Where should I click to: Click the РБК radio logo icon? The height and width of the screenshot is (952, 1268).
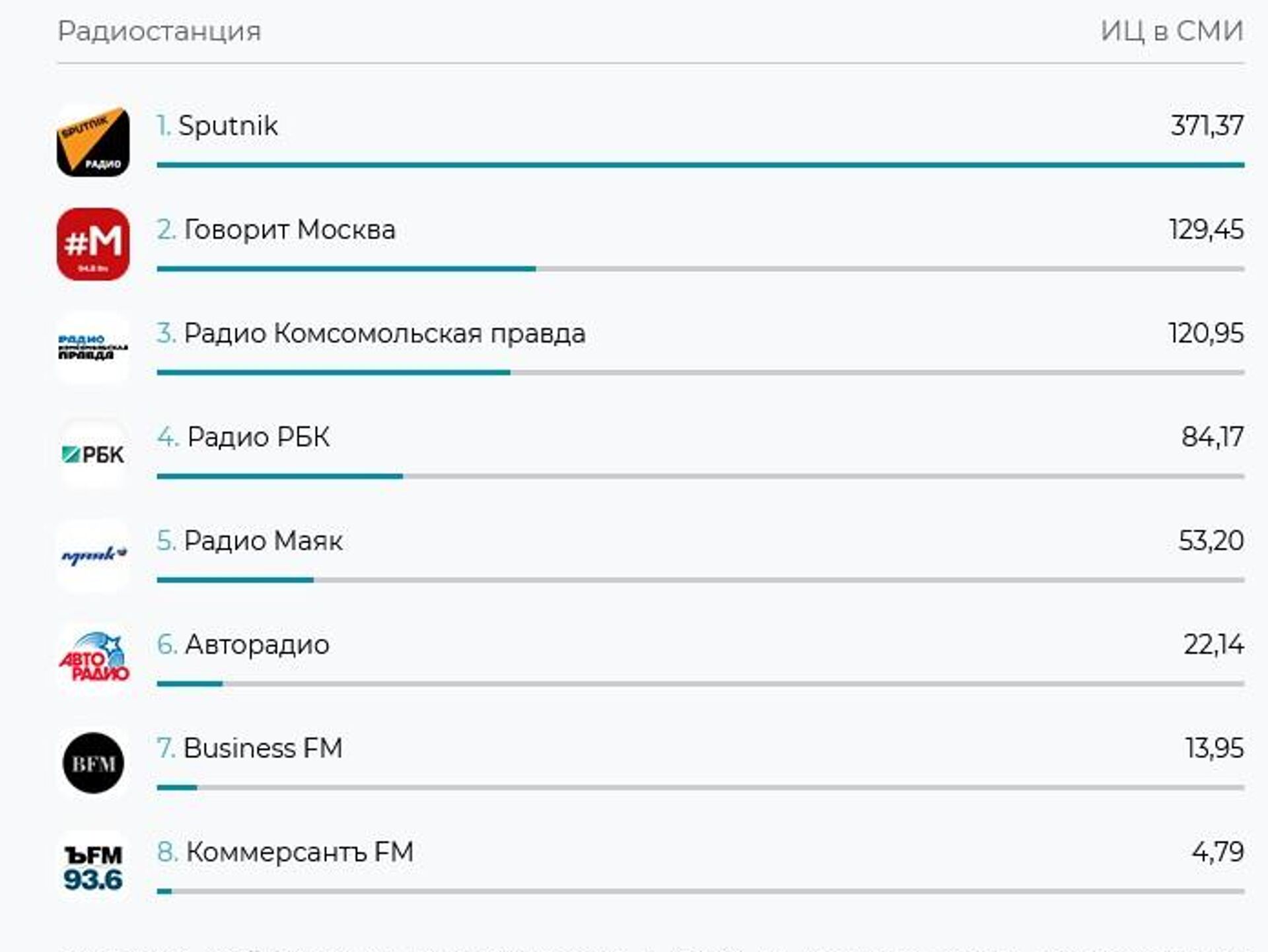pyautogui.click(x=93, y=454)
